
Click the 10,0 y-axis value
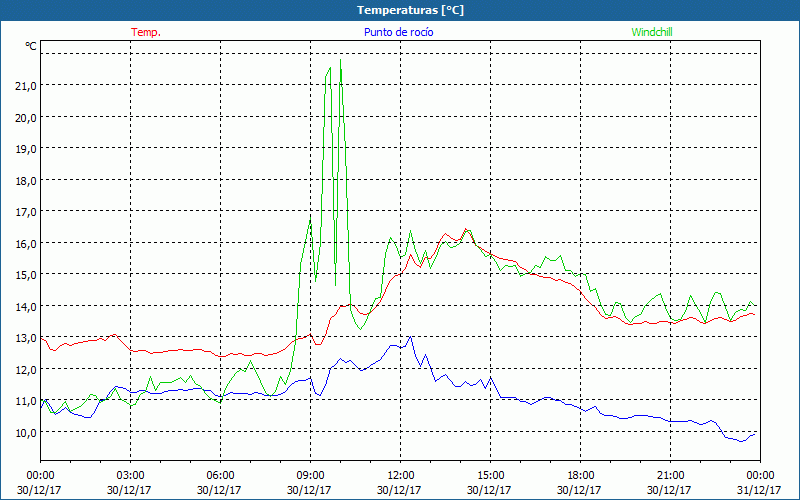tap(26, 433)
